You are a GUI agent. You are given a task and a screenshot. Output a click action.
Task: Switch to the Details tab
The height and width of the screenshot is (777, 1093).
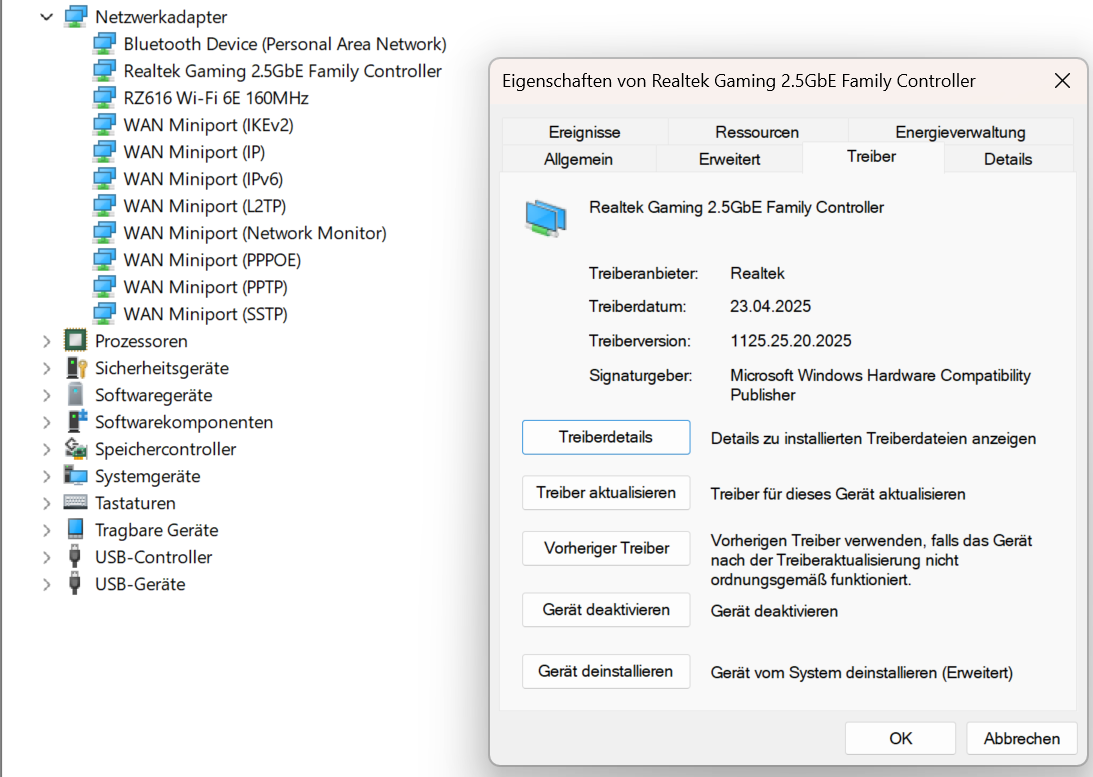click(x=1008, y=159)
